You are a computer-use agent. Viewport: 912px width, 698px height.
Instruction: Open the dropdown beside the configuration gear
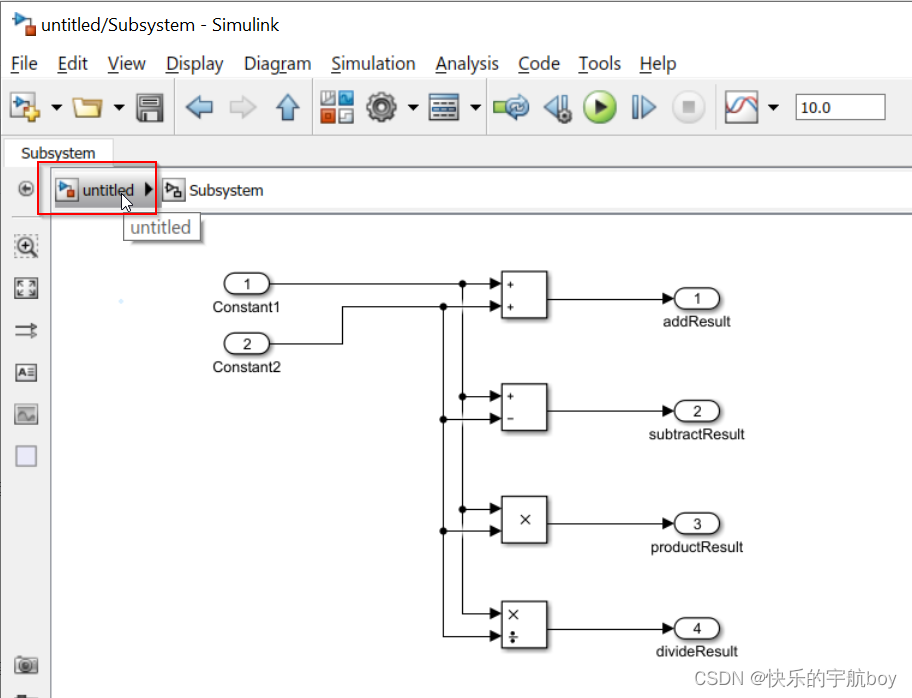tap(413, 108)
